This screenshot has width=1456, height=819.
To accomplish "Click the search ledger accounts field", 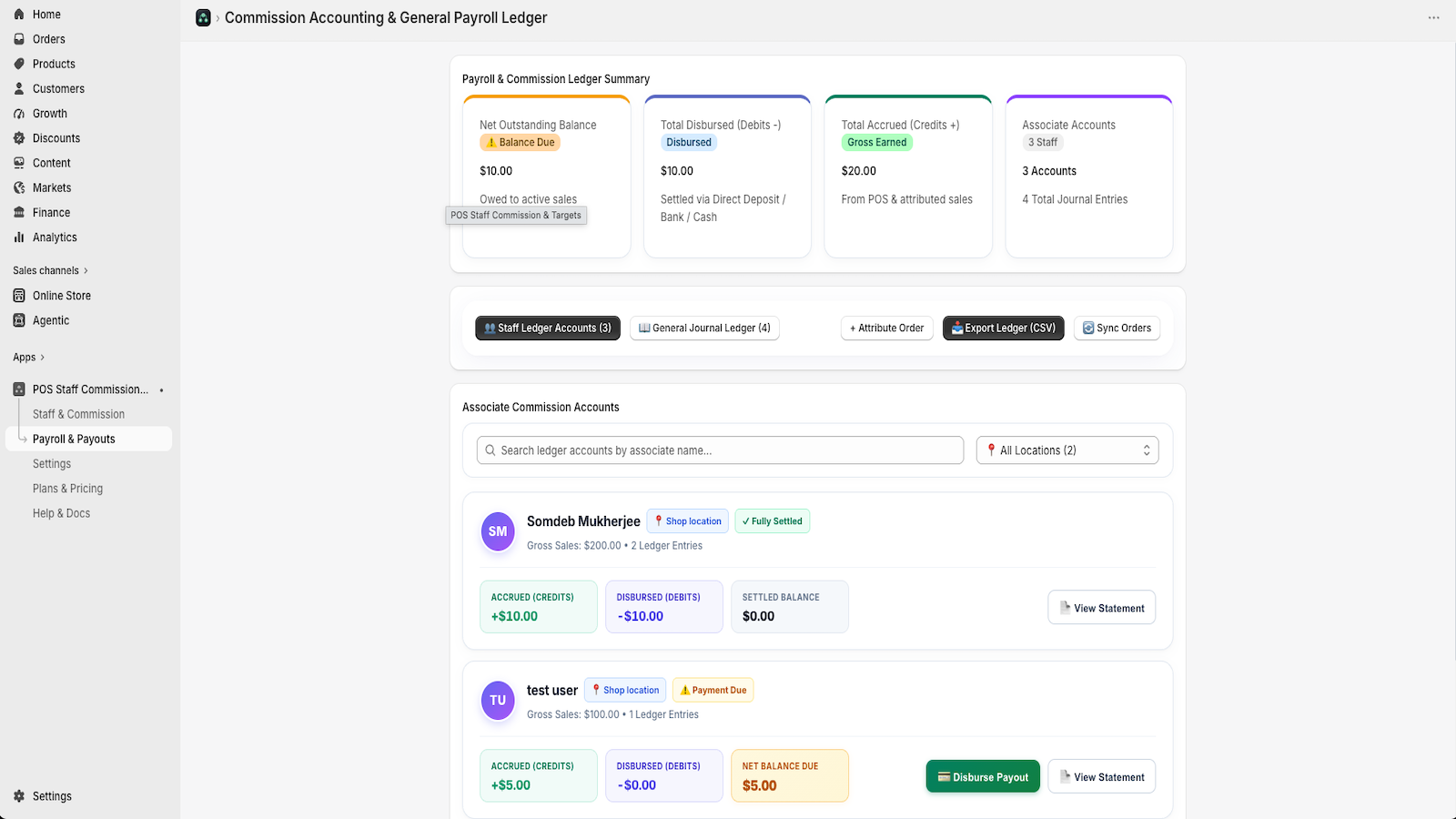I will click(x=720, y=450).
